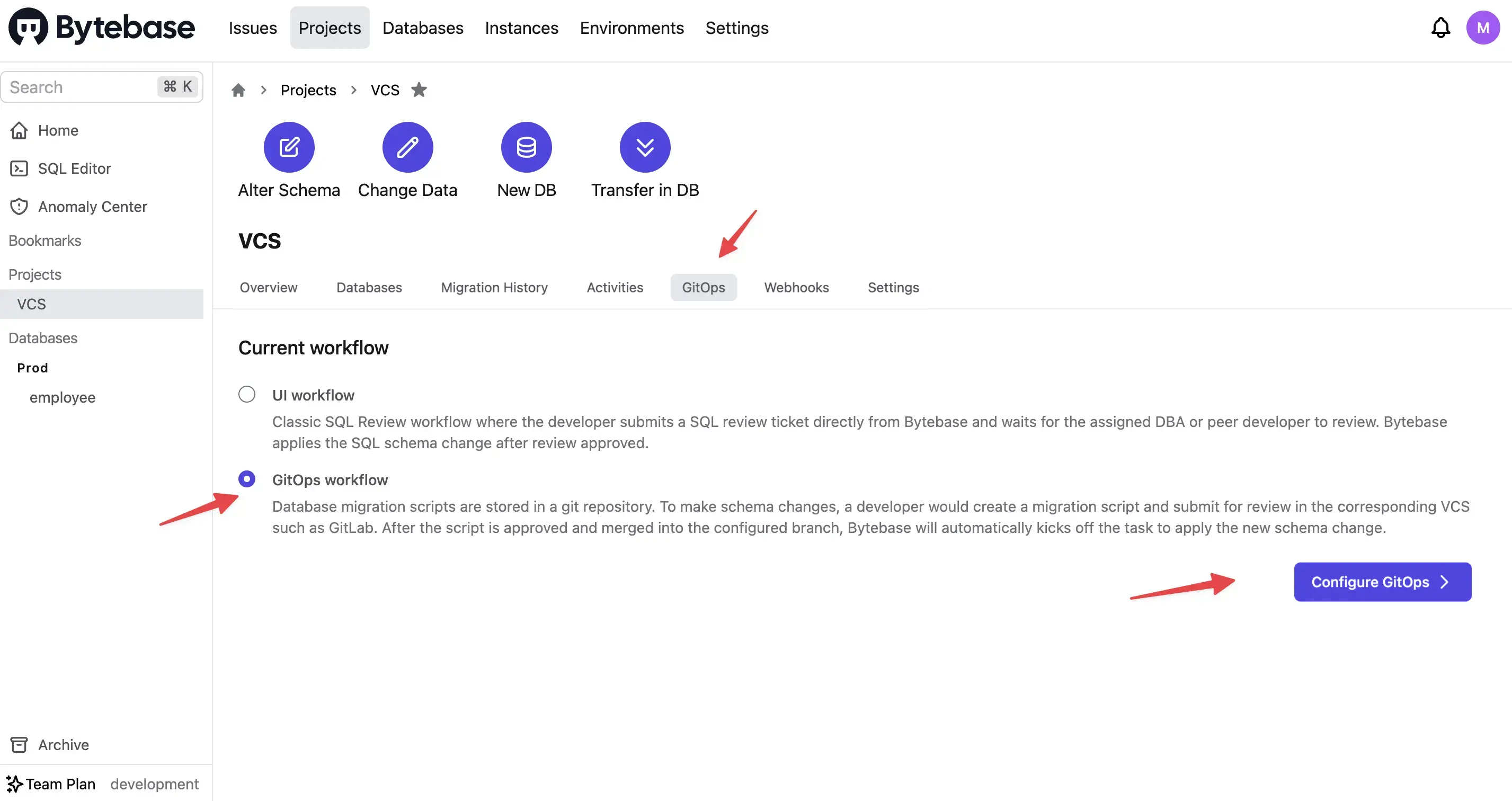Screen dimensions: 1512x801
Task: Click the Transfer in DB icon
Action: 644,147
